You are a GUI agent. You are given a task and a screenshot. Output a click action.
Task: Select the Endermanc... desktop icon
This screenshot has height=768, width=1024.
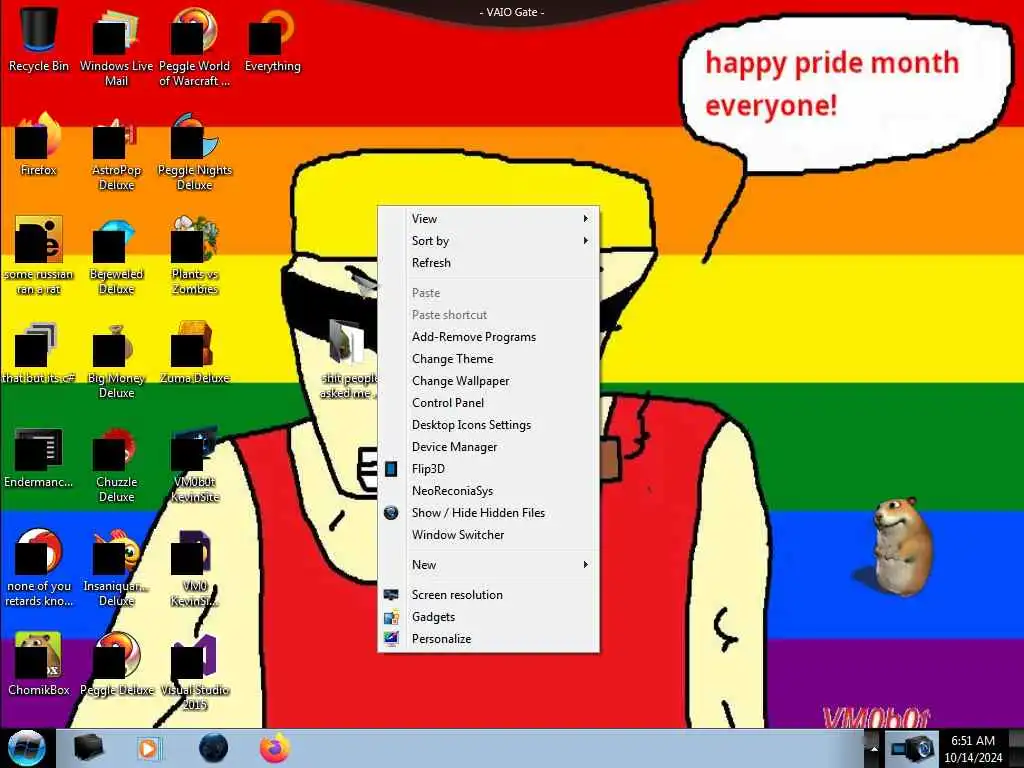39,457
